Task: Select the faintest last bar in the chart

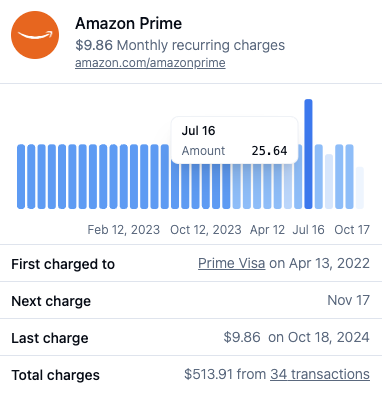Action: coord(360,188)
